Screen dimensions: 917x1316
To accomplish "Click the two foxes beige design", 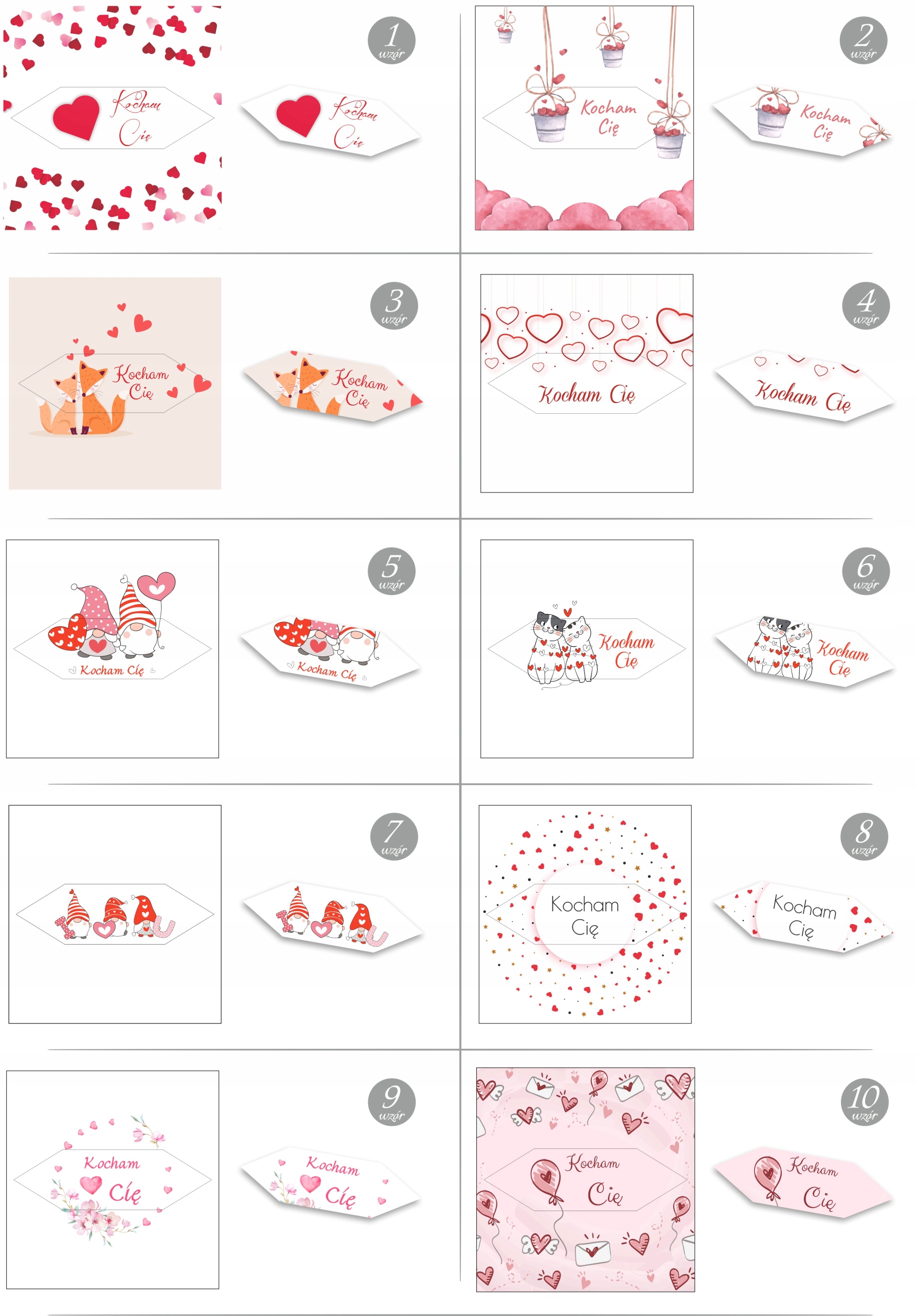I will click(115, 383).
